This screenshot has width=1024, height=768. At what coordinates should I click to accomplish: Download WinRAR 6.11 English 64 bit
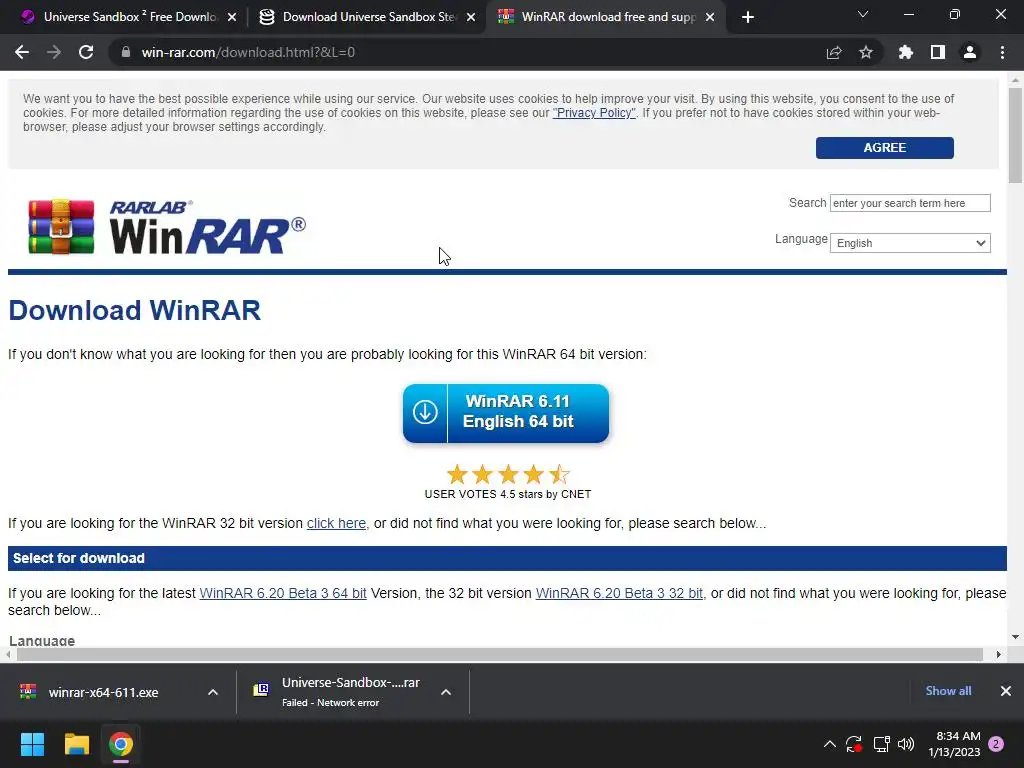click(505, 413)
